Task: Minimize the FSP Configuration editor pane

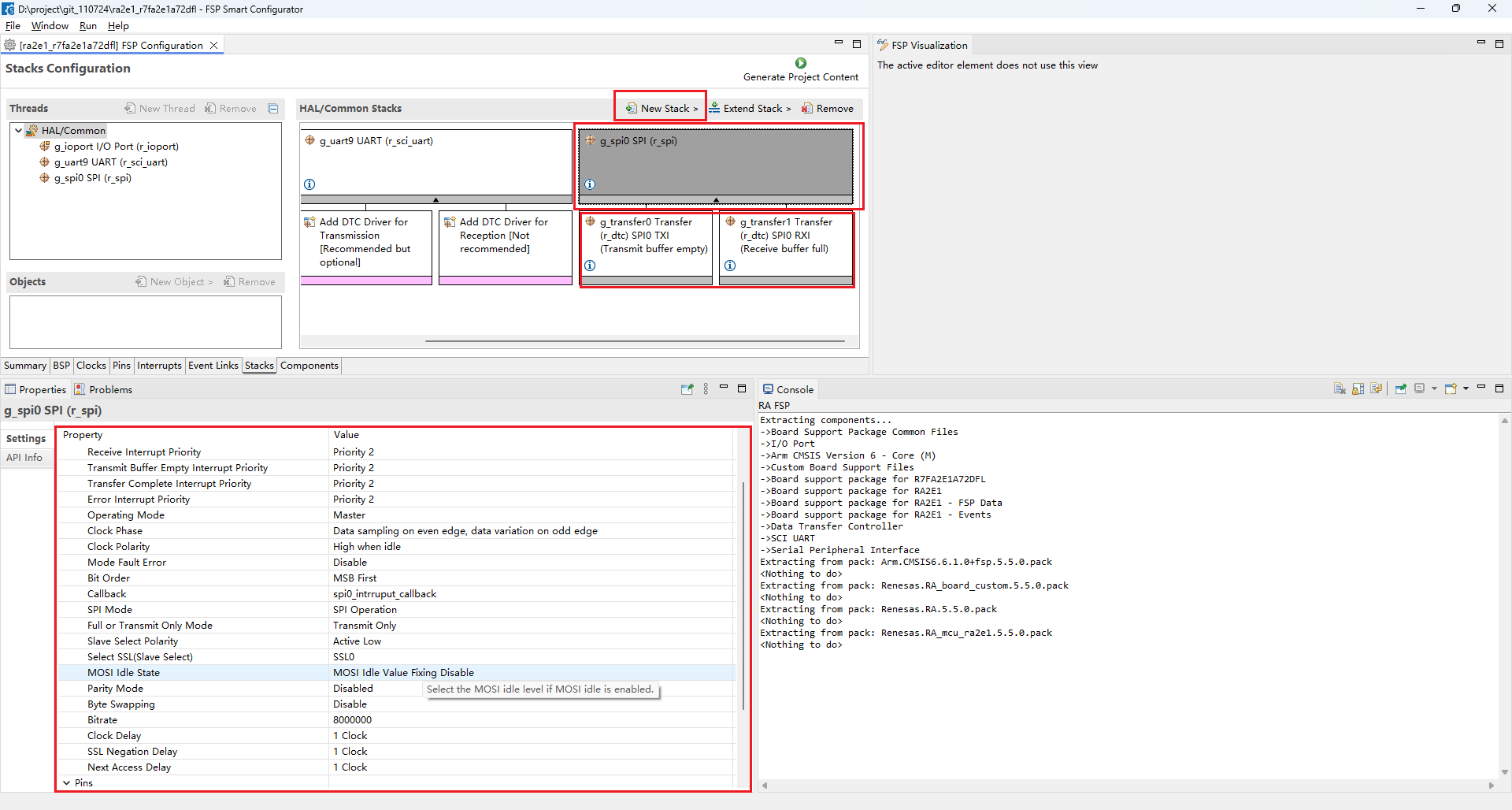Action: 838,43
